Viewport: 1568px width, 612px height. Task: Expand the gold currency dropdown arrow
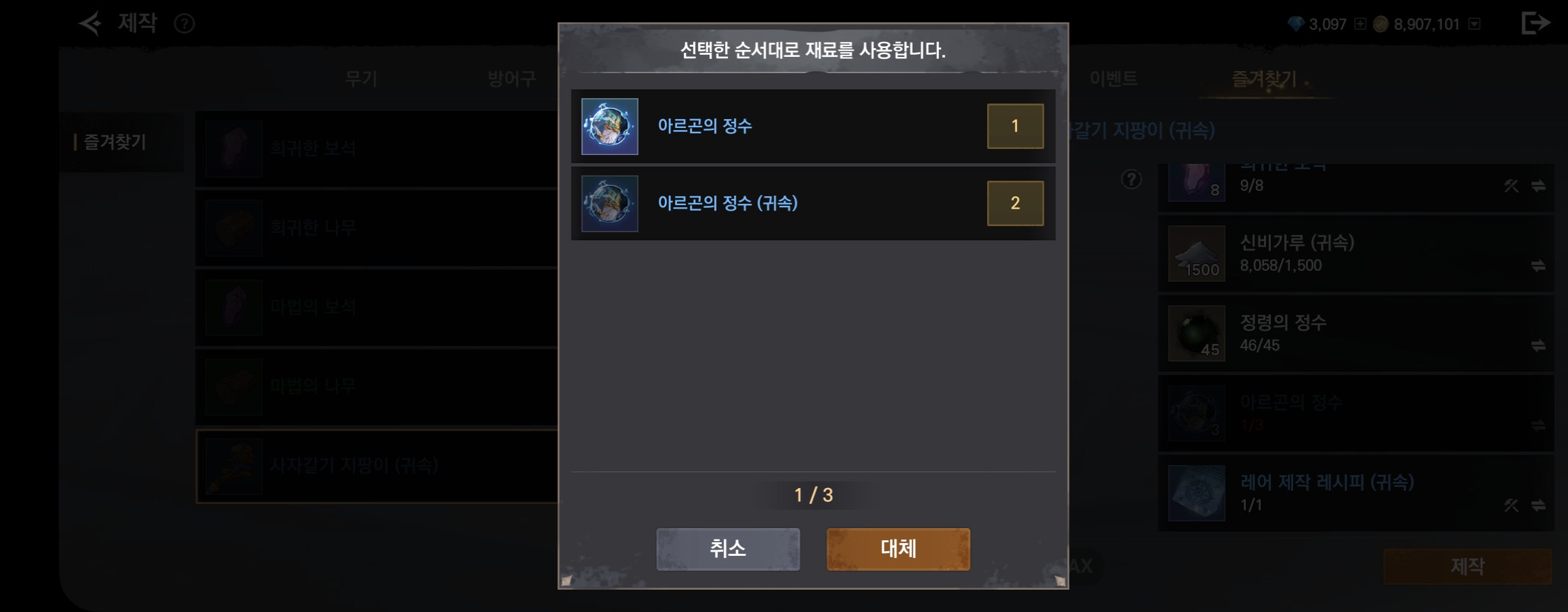point(1475,24)
